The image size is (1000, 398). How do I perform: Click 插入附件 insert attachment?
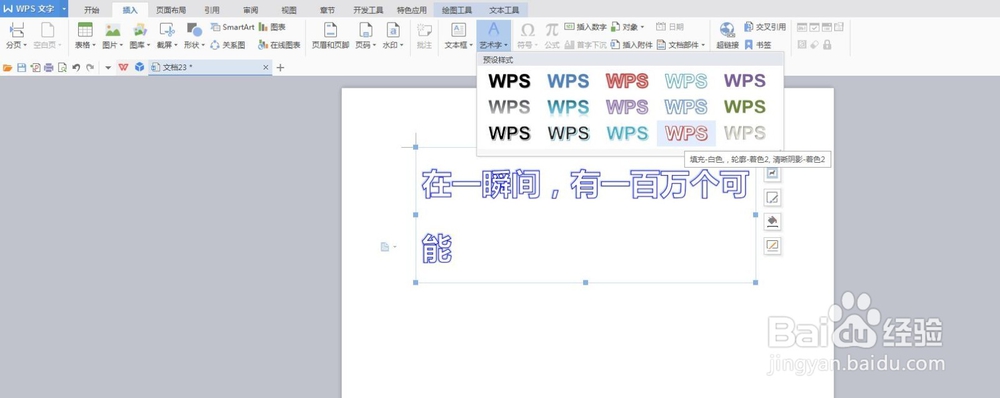point(631,45)
